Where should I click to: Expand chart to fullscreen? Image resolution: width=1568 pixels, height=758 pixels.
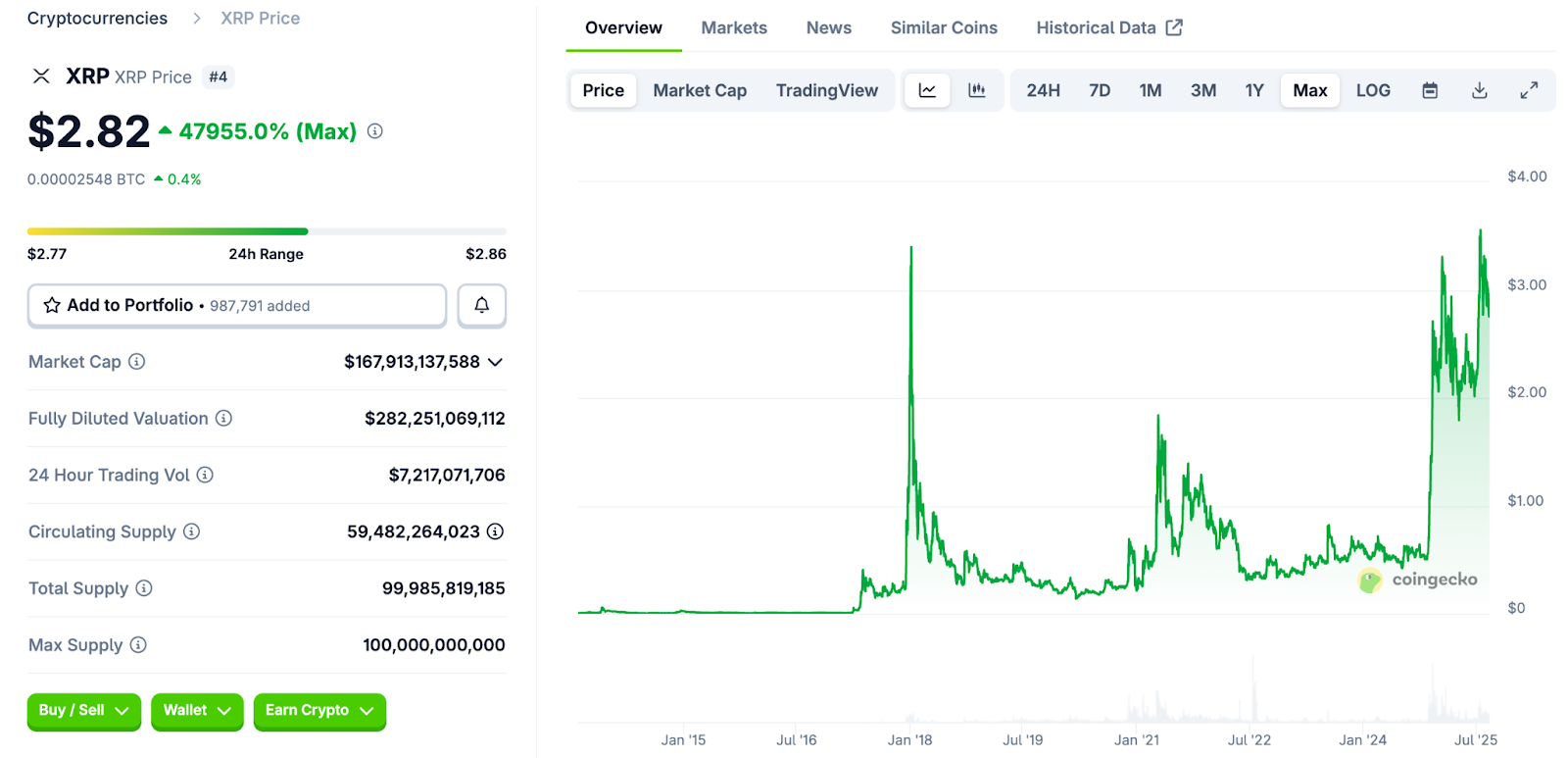click(1529, 90)
